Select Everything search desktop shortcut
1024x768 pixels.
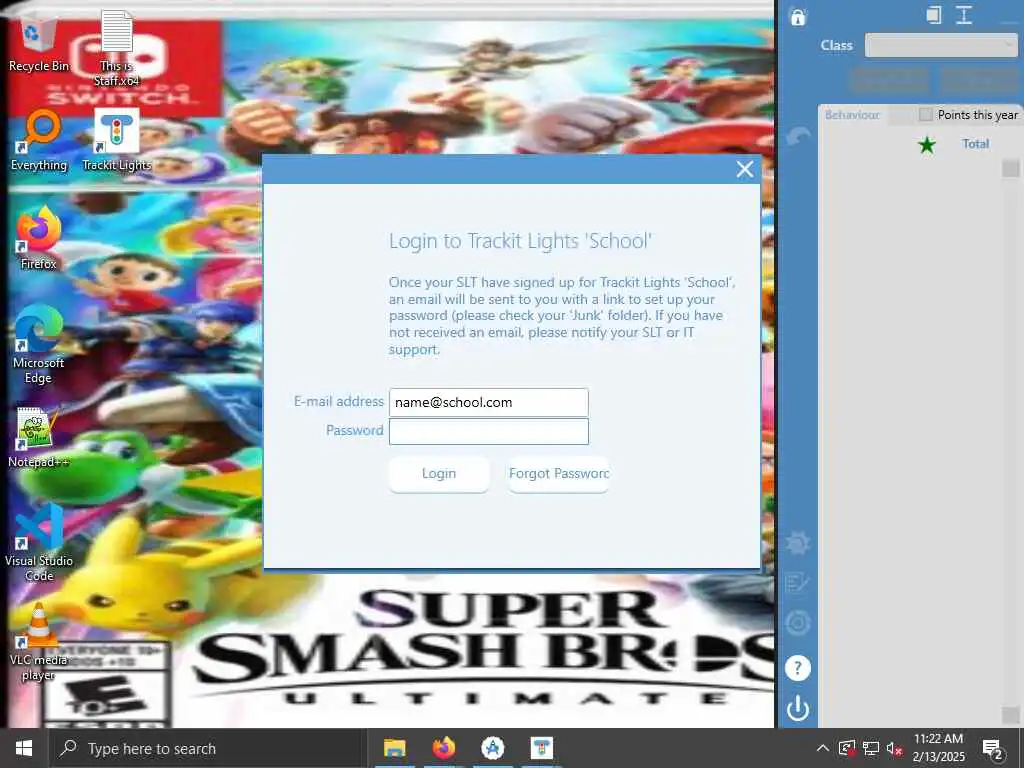[39, 140]
